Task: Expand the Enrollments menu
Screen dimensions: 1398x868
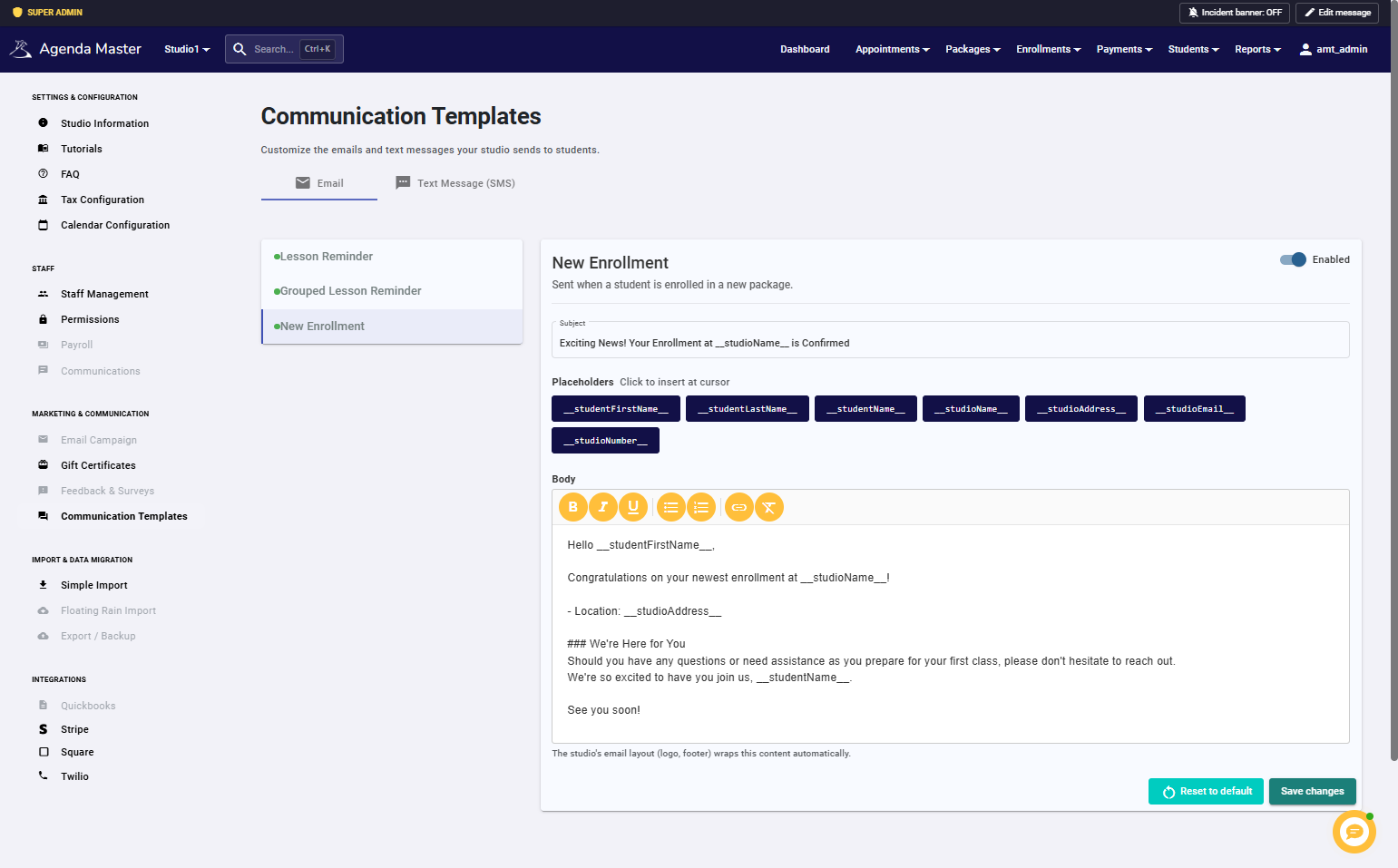Action: pos(1049,49)
